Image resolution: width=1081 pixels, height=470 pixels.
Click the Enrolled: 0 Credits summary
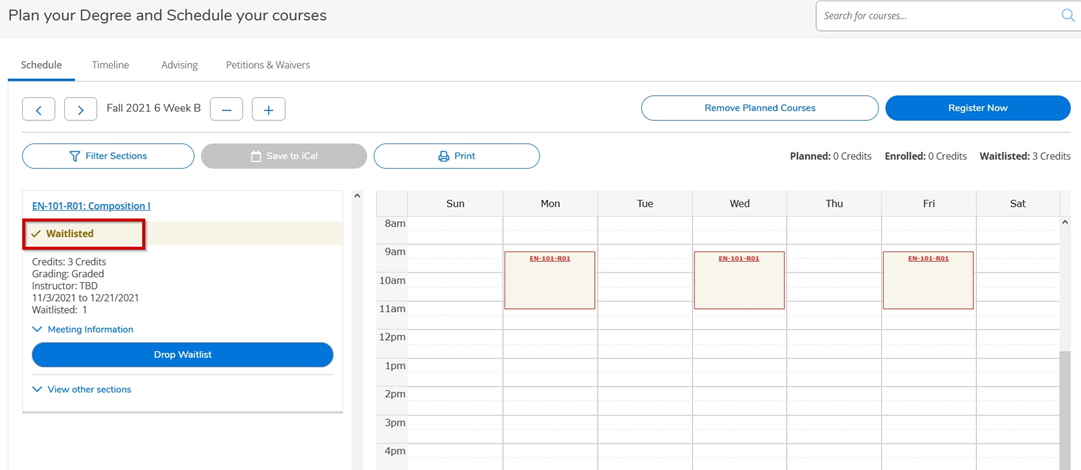(925, 156)
